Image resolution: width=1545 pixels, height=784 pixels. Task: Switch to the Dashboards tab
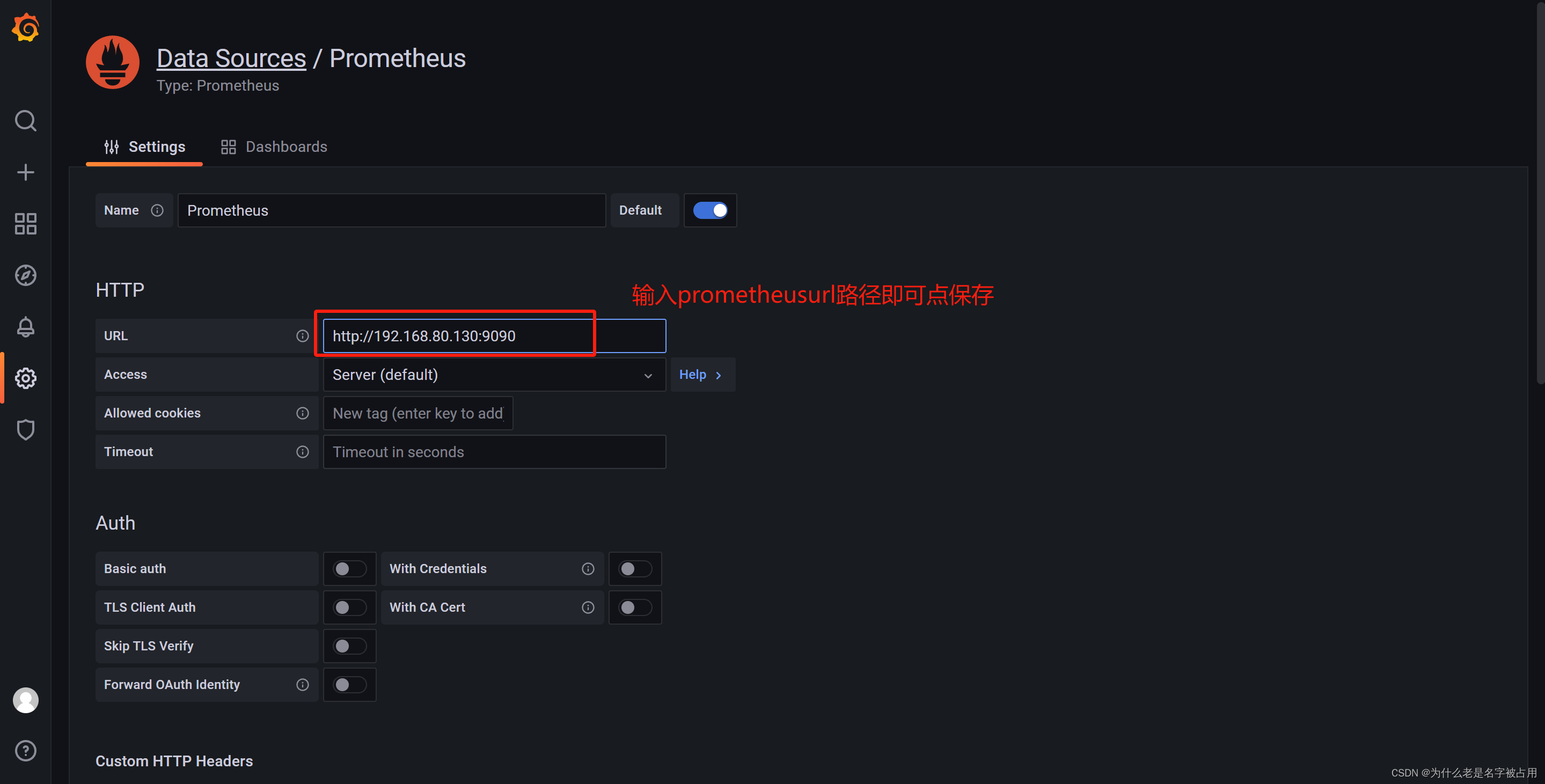click(274, 147)
